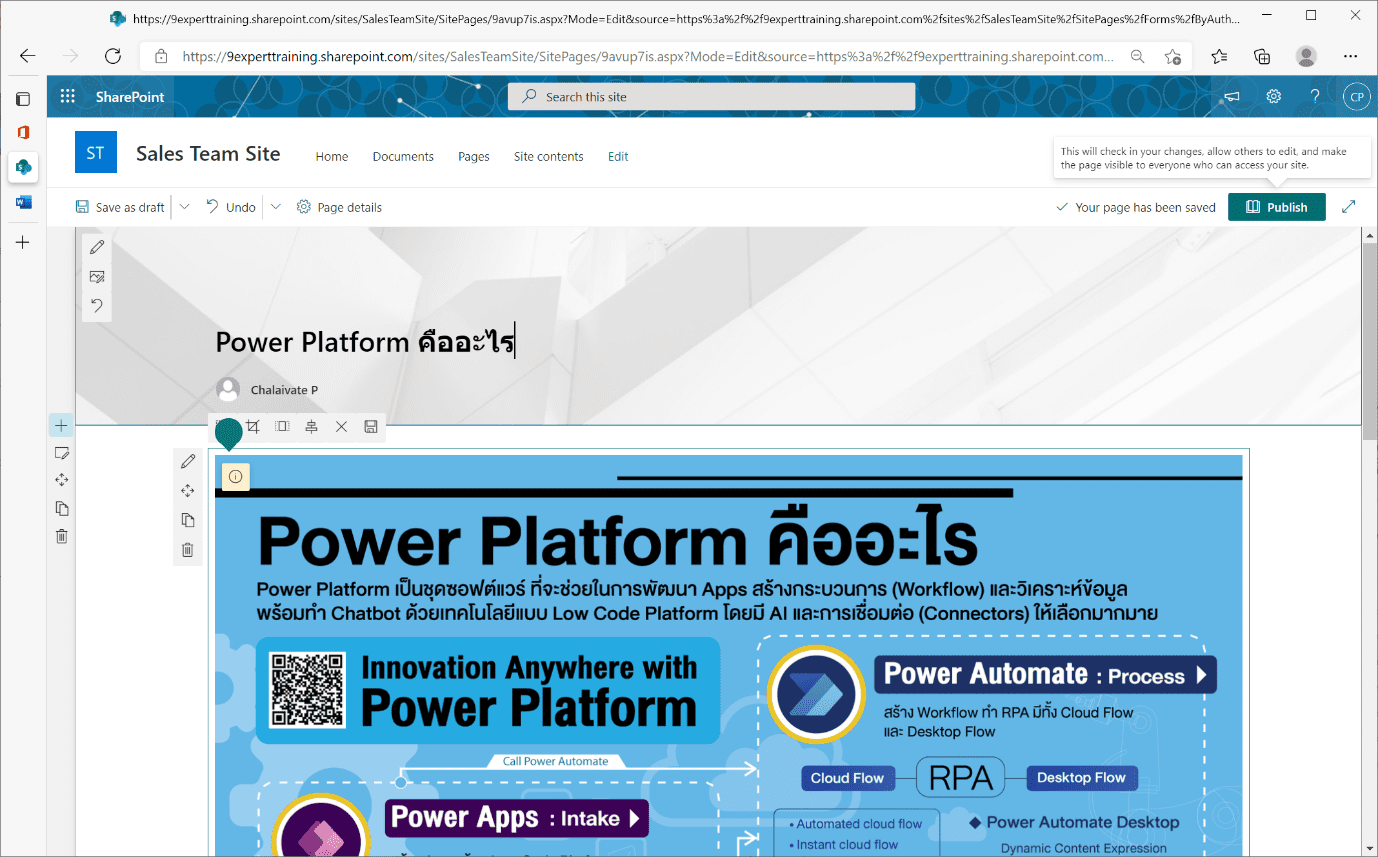Center the image with the align icon
1378x857 pixels.
pyautogui.click(x=311, y=427)
